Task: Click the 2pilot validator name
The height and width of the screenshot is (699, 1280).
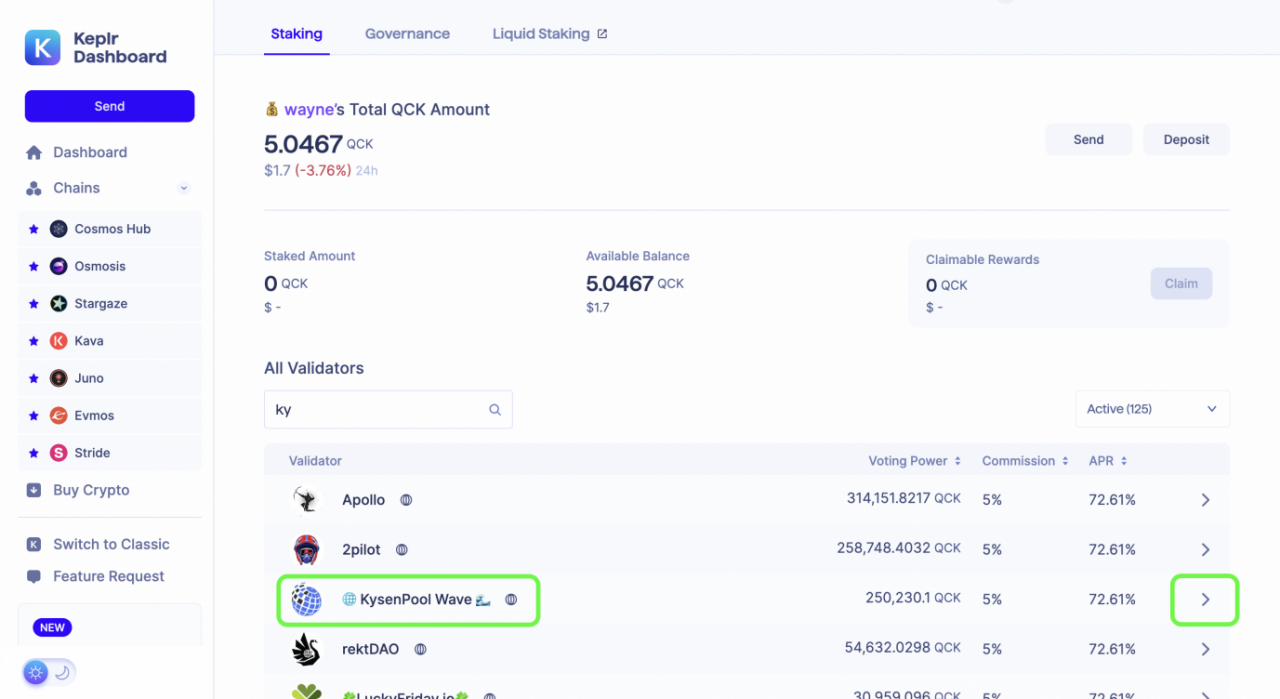Action: coord(361,550)
